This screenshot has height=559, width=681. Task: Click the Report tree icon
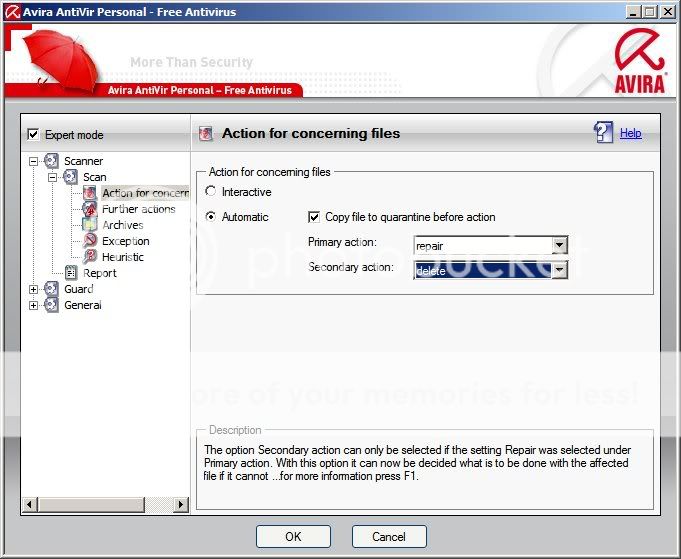(71, 273)
